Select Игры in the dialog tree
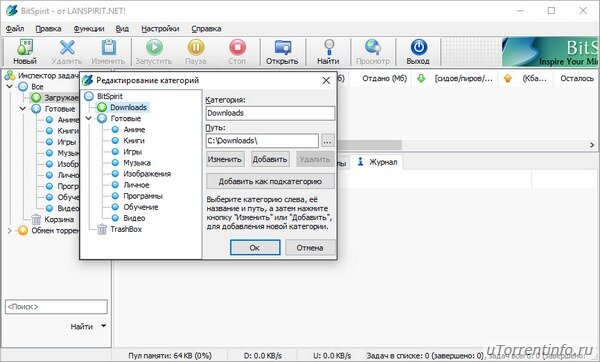Viewport: 600px width, 362px height. (132, 152)
